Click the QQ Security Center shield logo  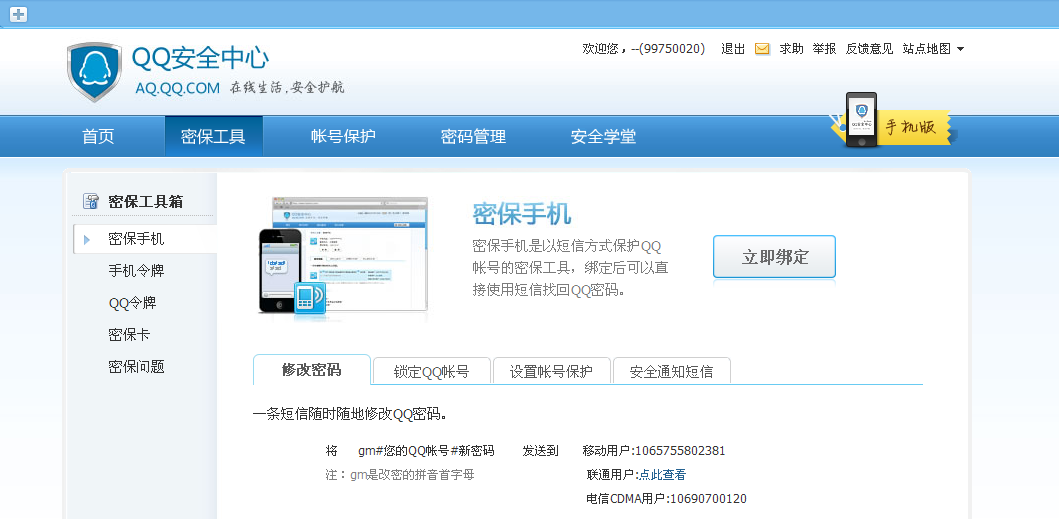pyautogui.click(x=95, y=72)
